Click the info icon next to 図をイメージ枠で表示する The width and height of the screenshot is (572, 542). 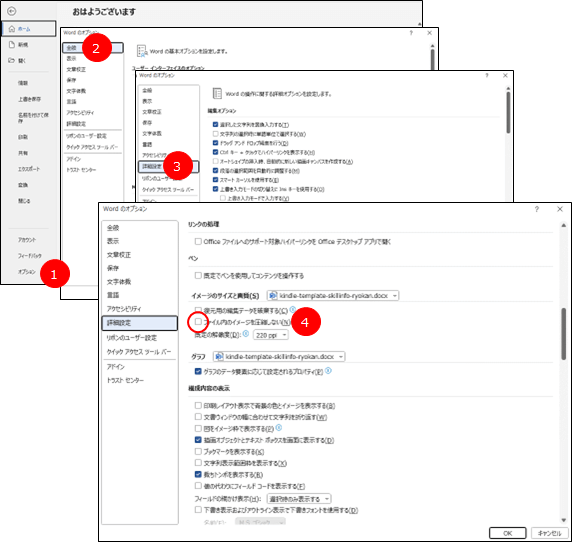(279, 427)
